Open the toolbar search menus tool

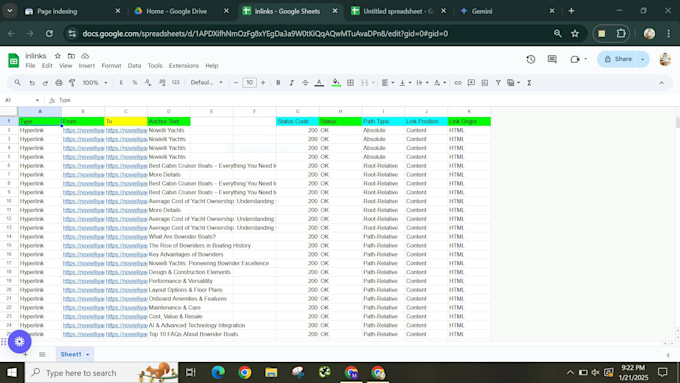tap(17, 82)
